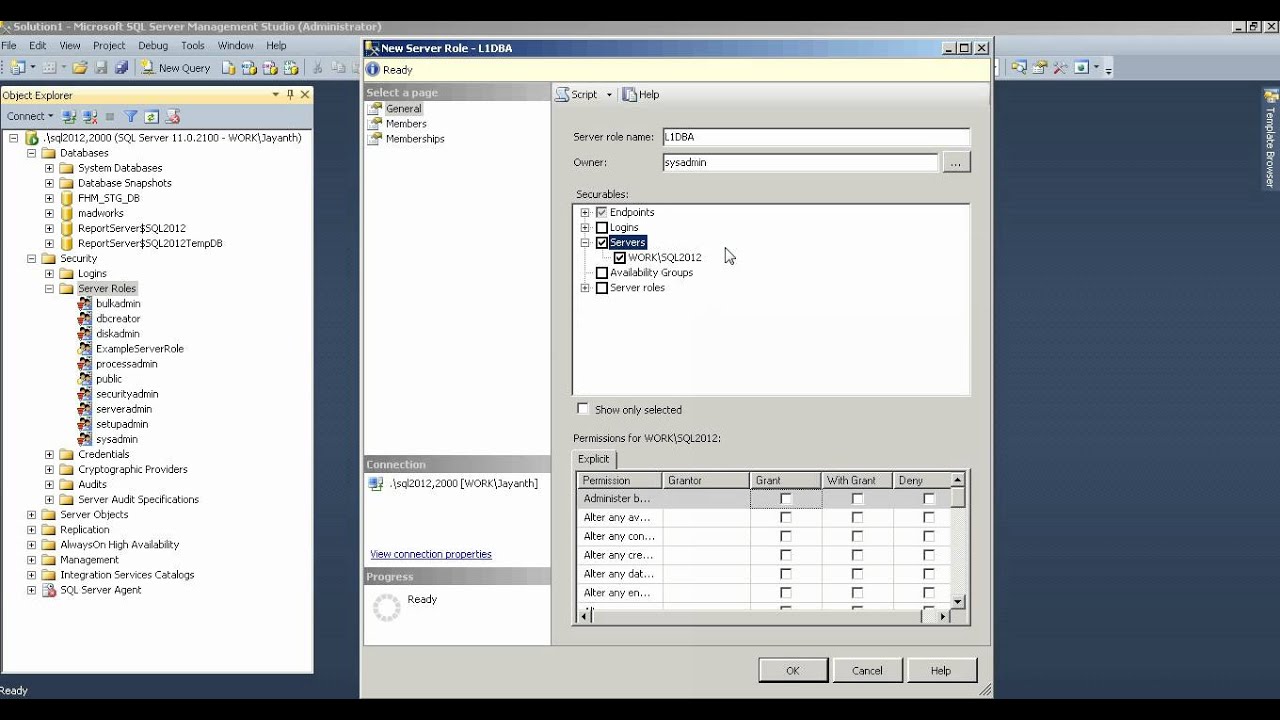Uncheck the Servers securable checkbox
The image size is (1280, 720).
click(601, 242)
